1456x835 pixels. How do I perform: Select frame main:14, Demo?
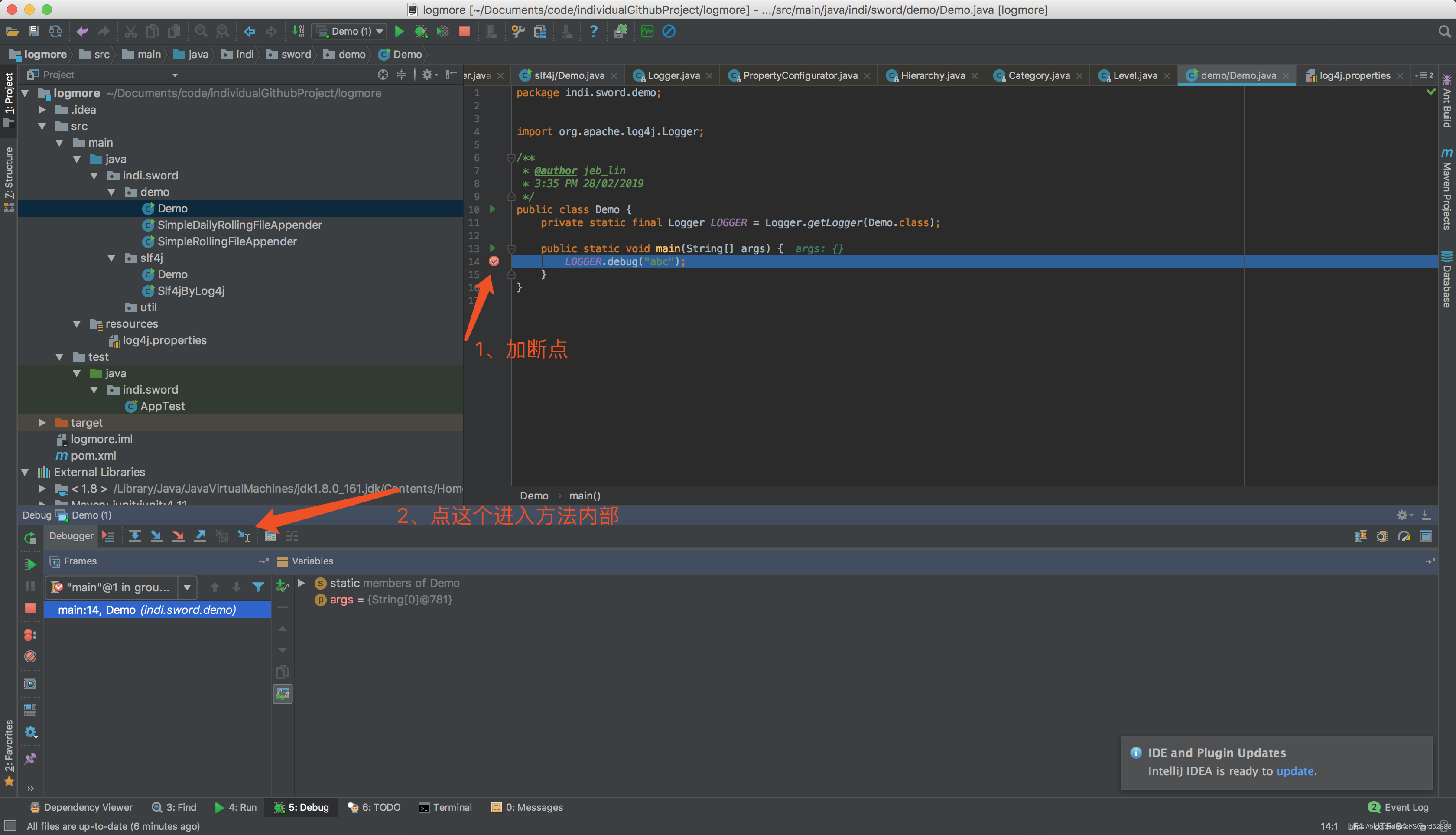(158, 610)
